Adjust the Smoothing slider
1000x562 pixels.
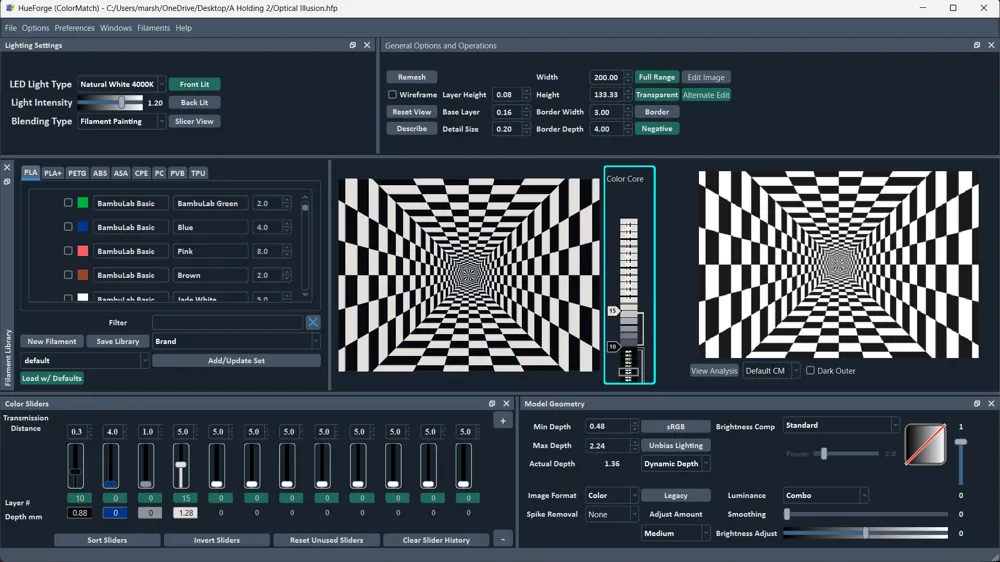coord(865,514)
